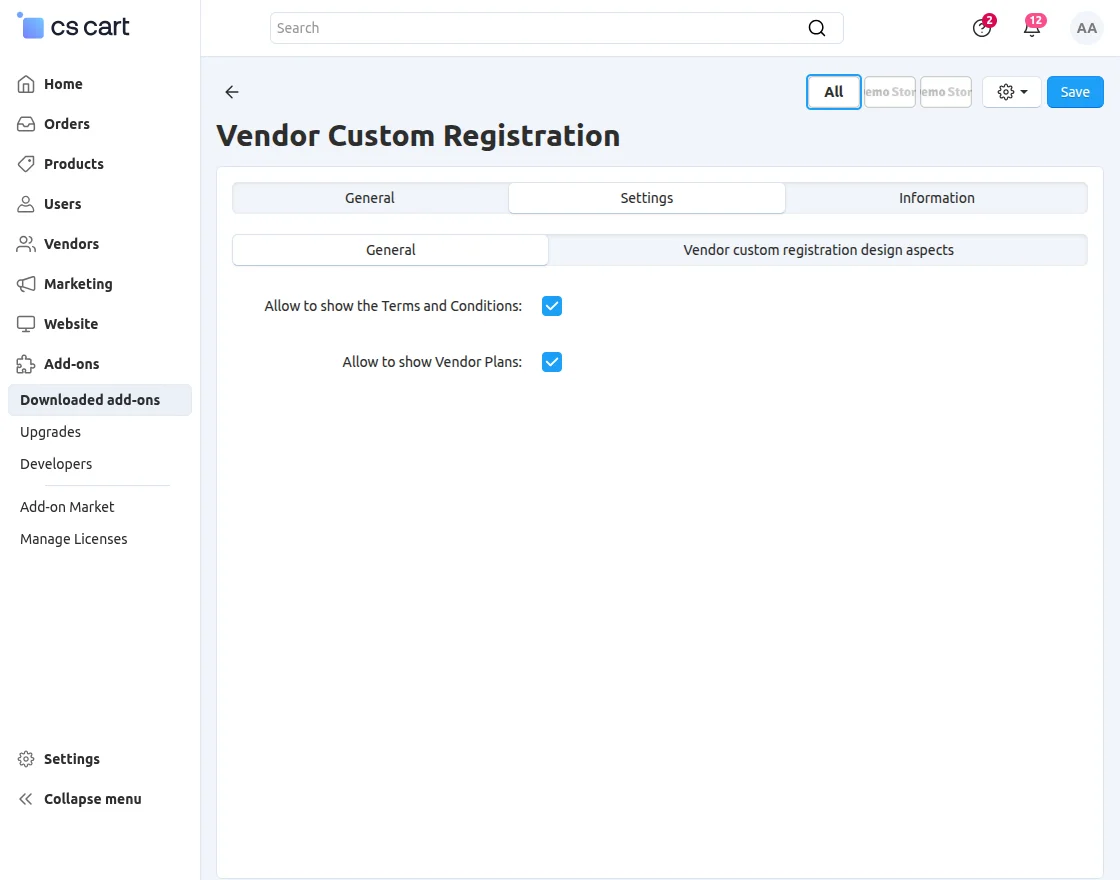Click the Users menu label
The width and height of the screenshot is (1120, 880).
point(62,204)
